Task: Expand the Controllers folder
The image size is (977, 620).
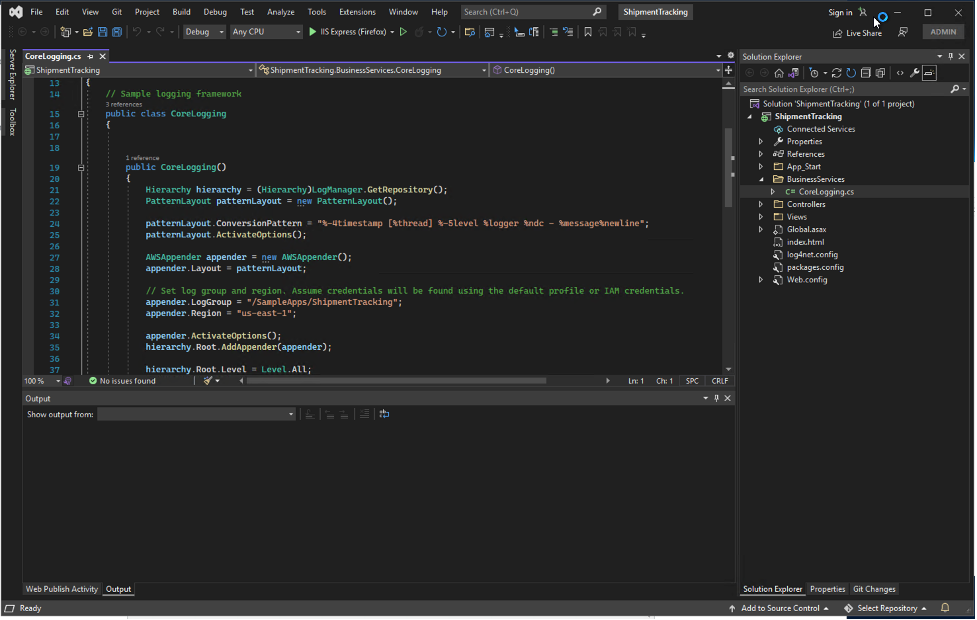Action: click(761, 204)
